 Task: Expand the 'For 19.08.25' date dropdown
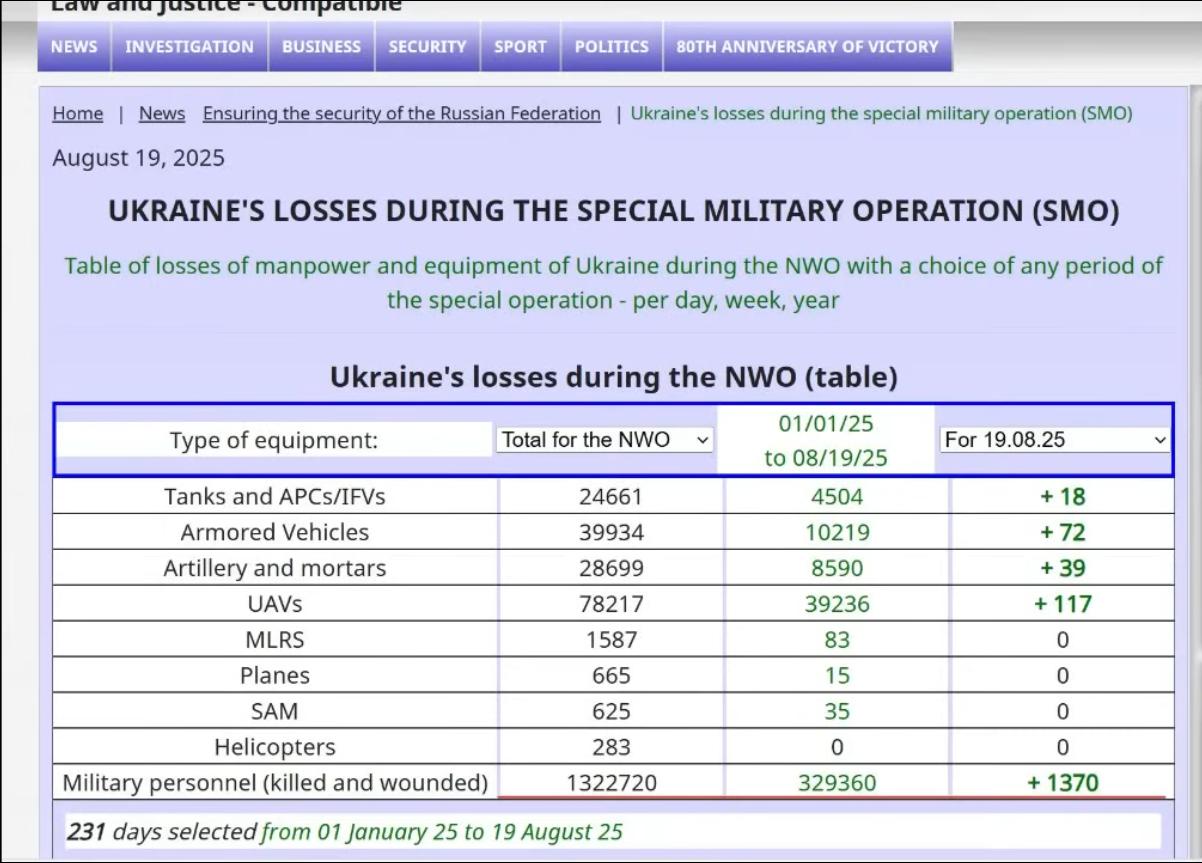[x=1055, y=439]
